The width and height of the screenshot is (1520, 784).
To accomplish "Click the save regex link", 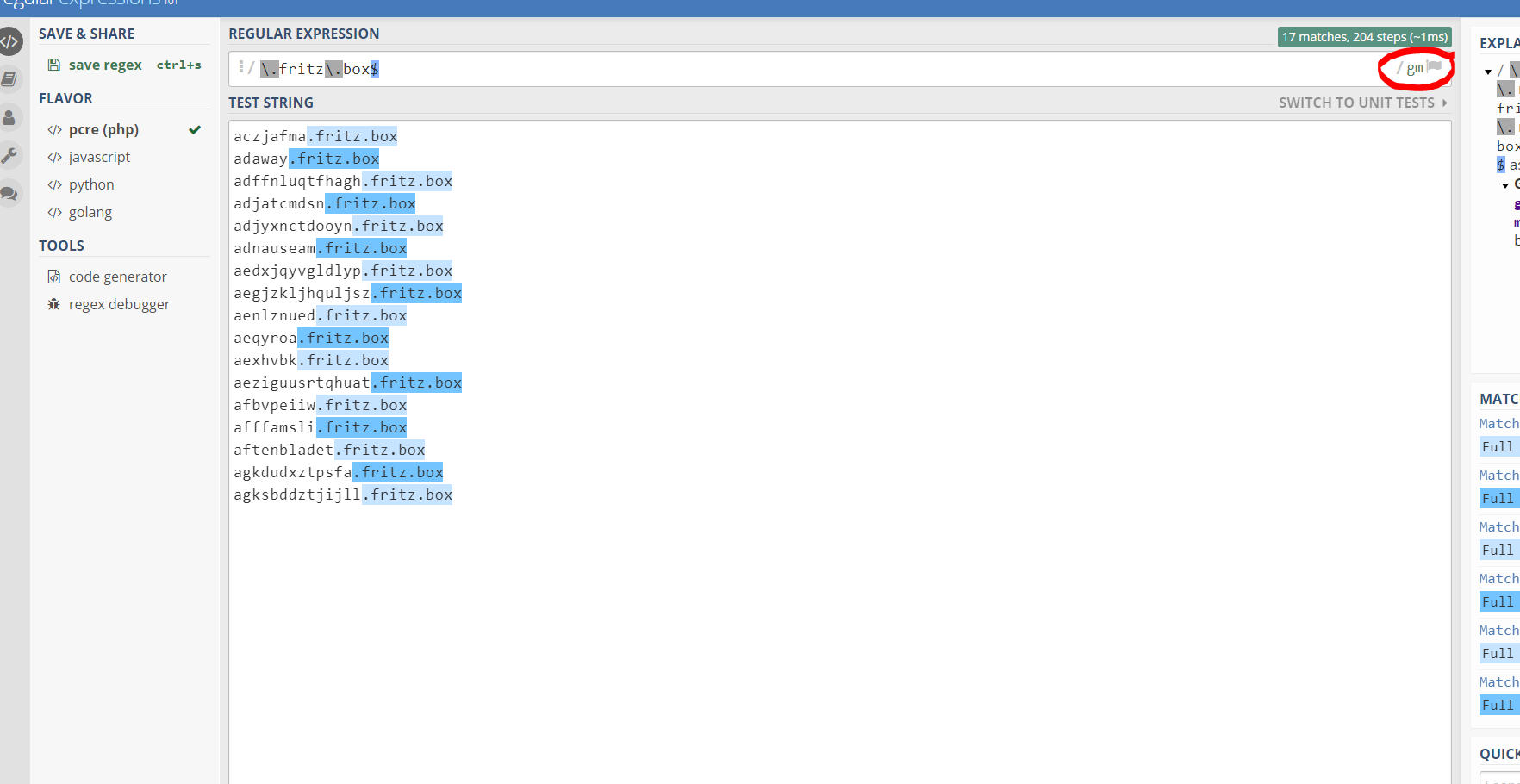I will 105,65.
